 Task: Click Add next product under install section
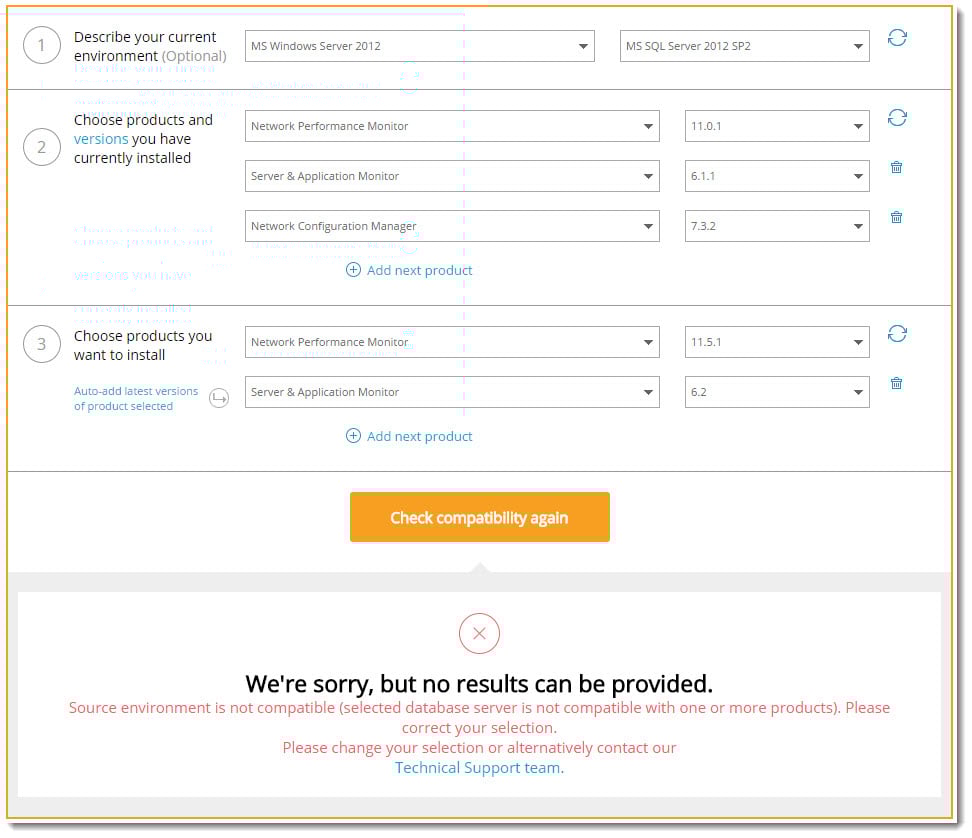tap(409, 436)
